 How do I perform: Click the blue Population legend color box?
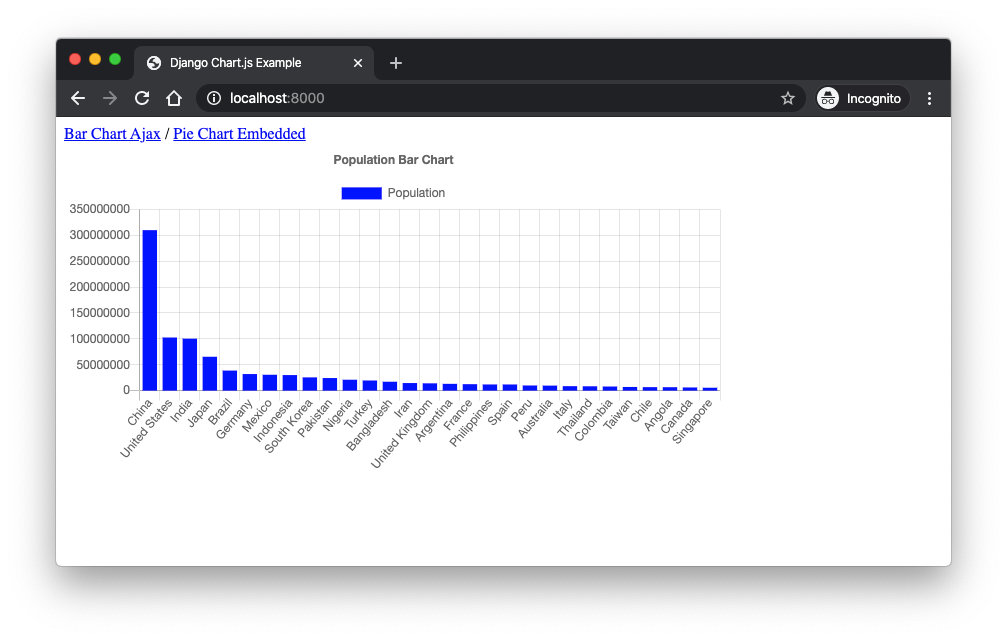pyautogui.click(x=361, y=192)
